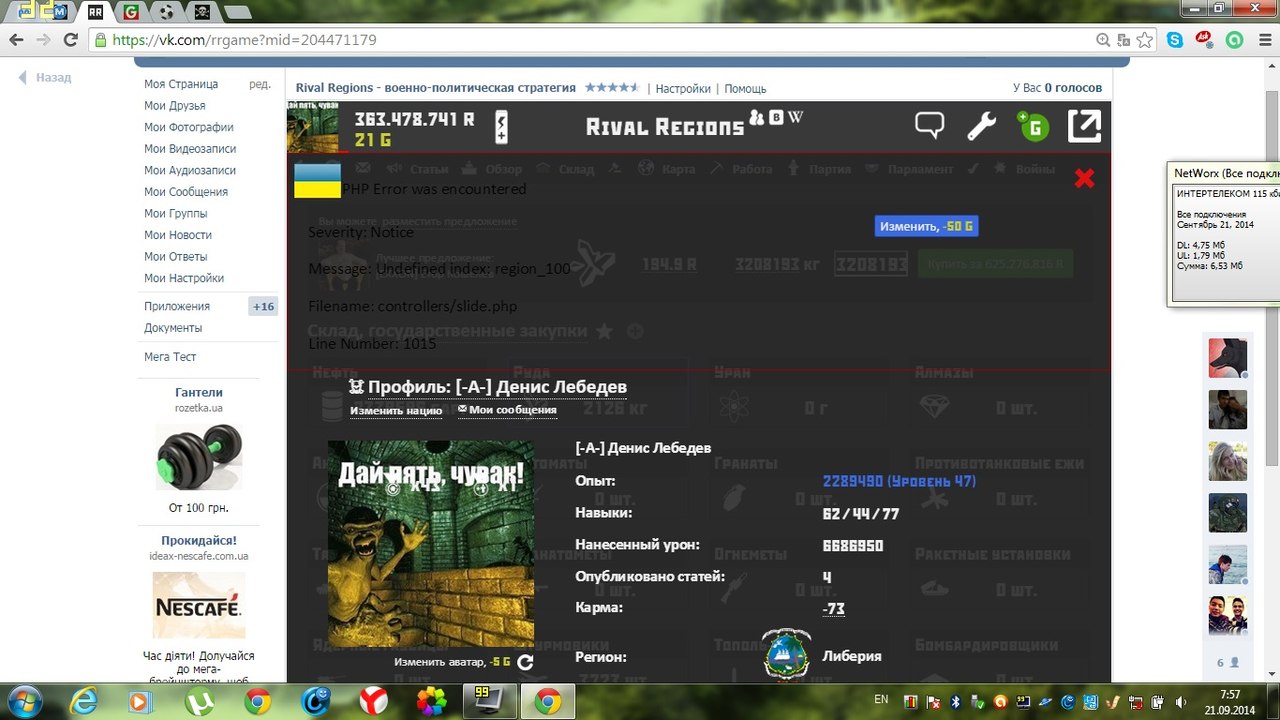Image resolution: width=1280 pixels, height=720 pixels.
Task: Open Chrome hamburger menu
Action: pos(1263,40)
